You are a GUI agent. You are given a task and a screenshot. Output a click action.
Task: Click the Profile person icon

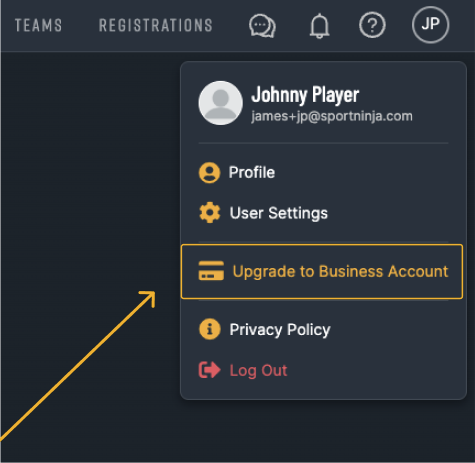tap(209, 173)
